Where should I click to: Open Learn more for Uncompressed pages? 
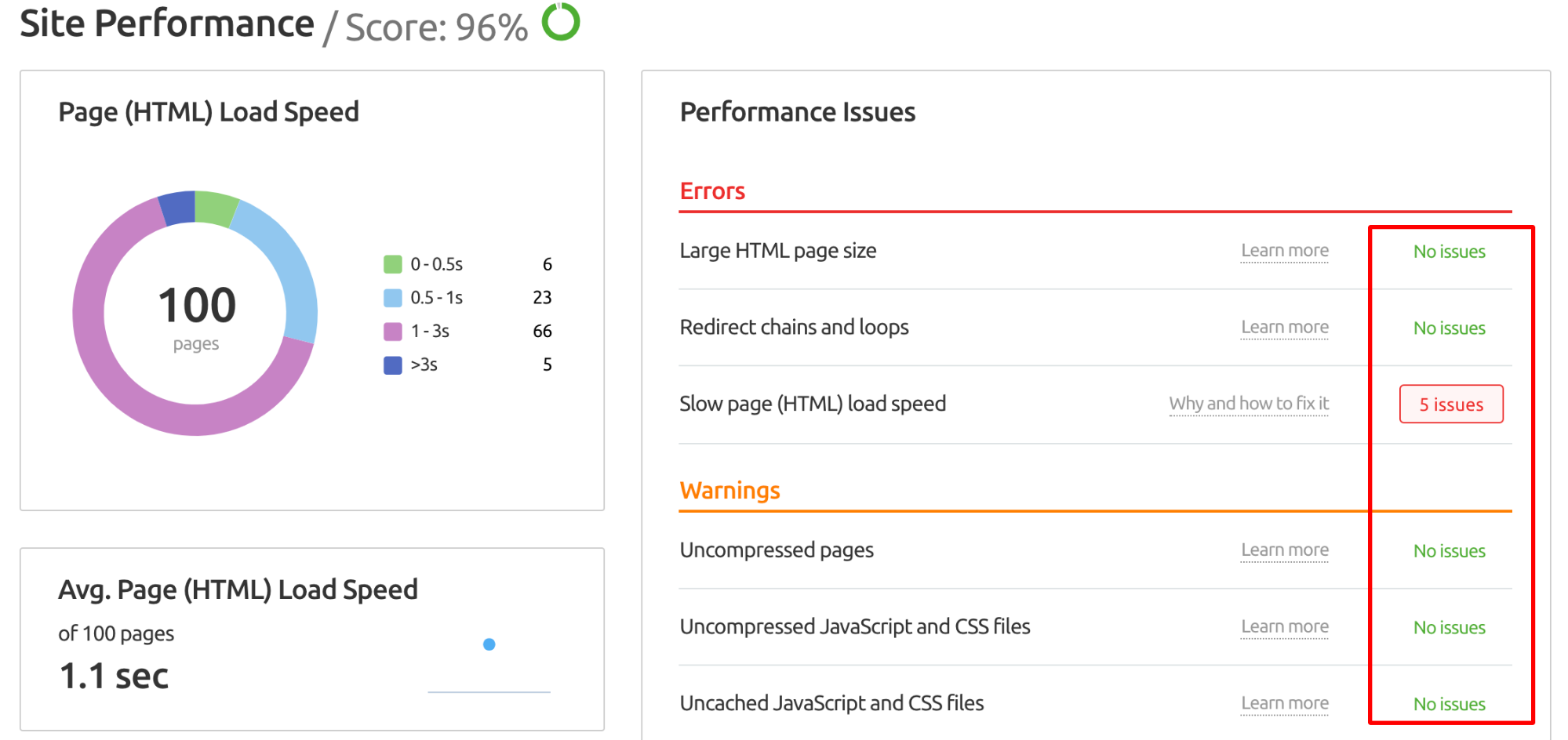[x=1285, y=550]
